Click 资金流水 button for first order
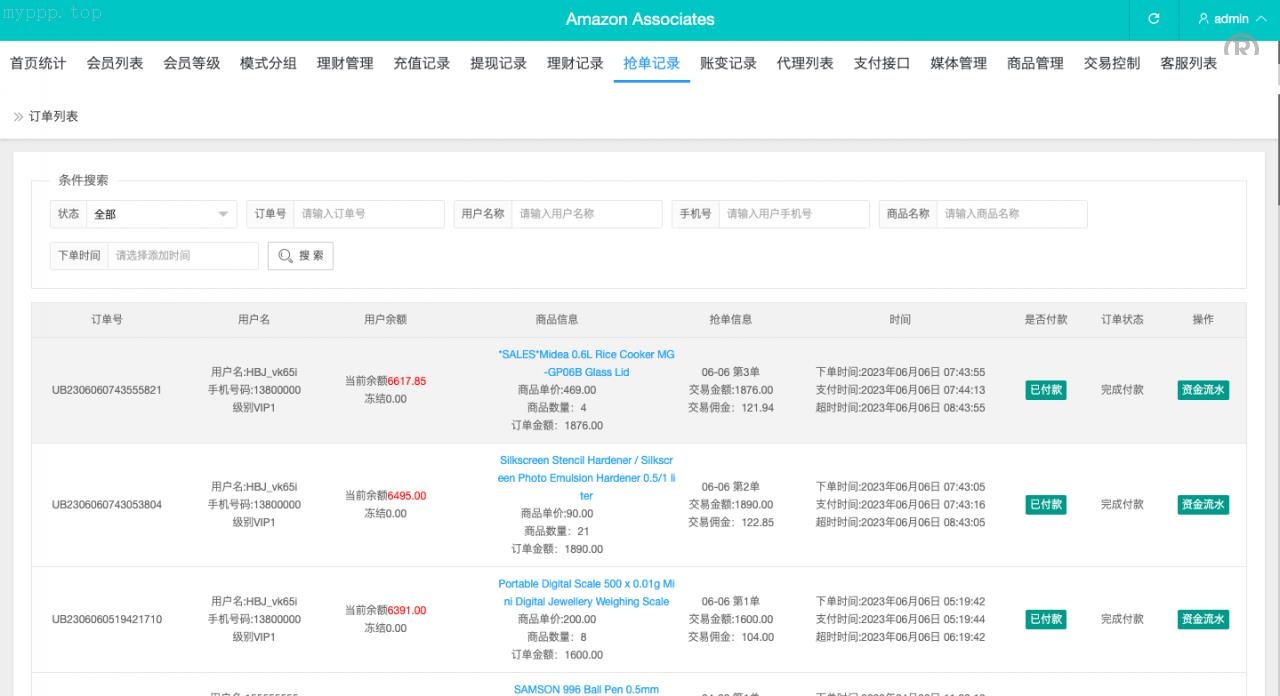 coord(1202,390)
